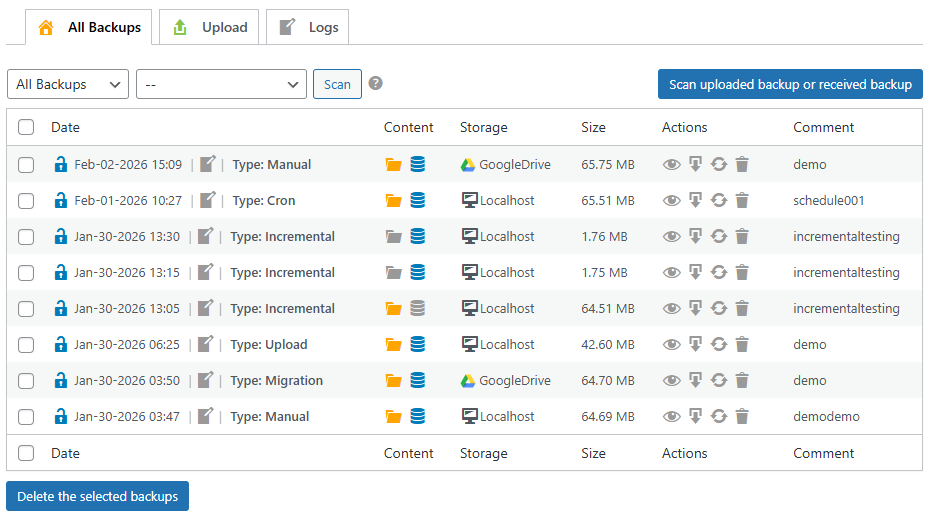Screen dimensions: 930x519
Task: Click the lock icon for Feb-01-2026 10:27 backup
Action: pyautogui.click(x=60, y=200)
